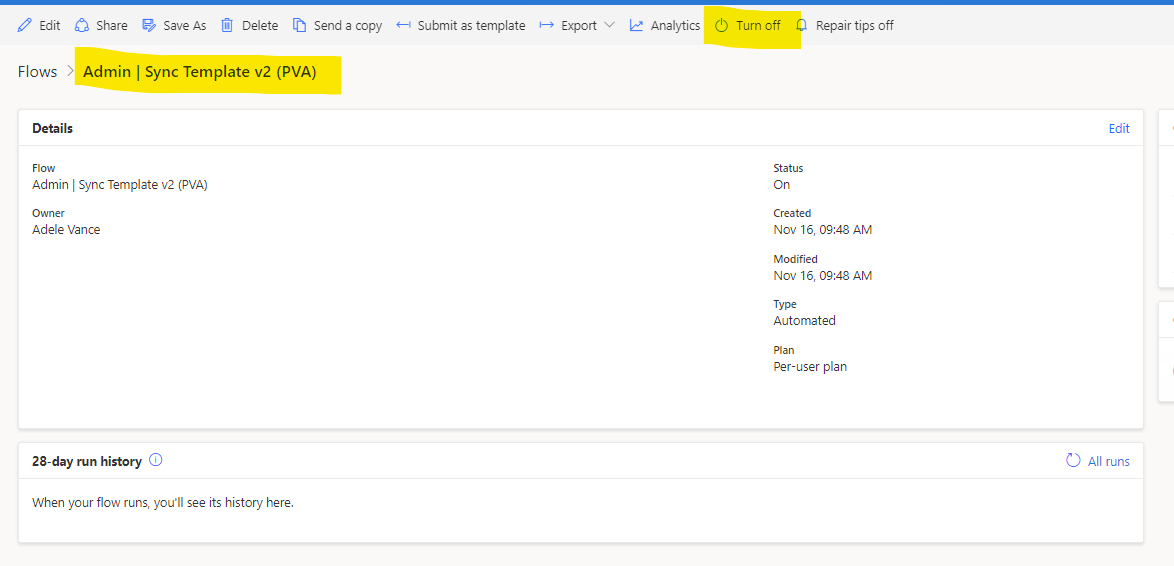Select Submit as template
Screen dimensions: 1174x566
[460, 25]
